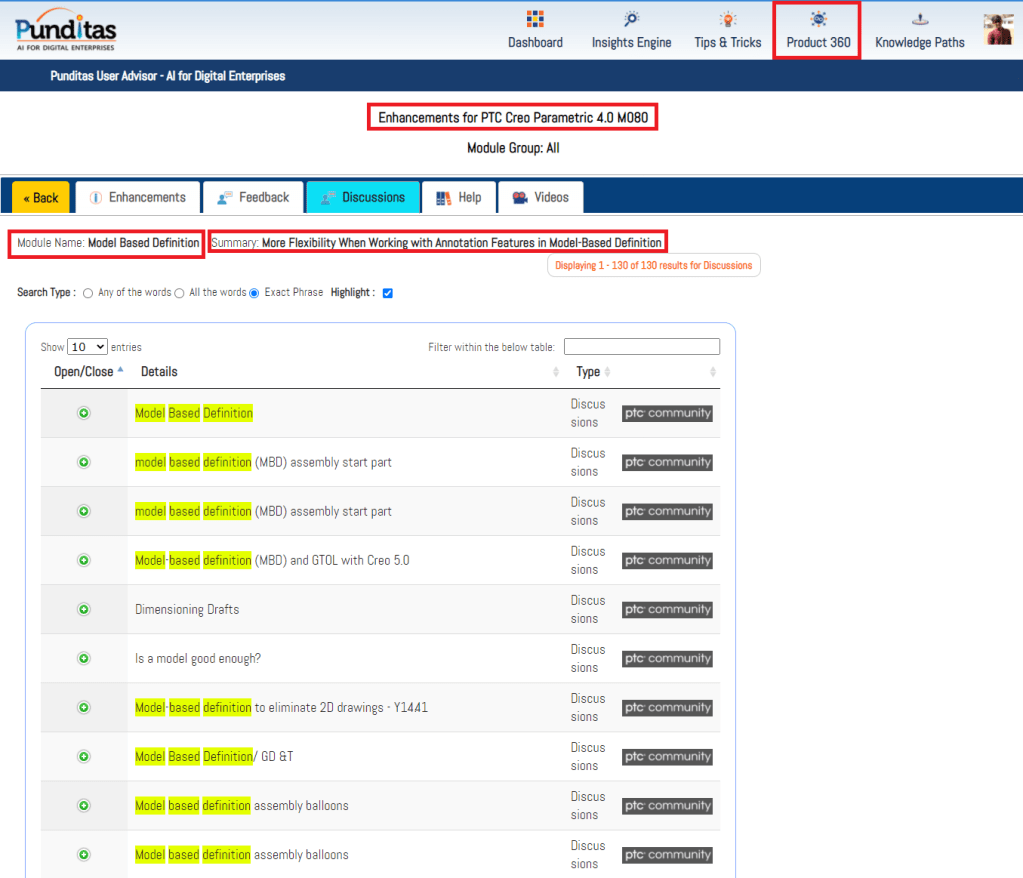Open the Show entries count dropdown
The width and height of the screenshot is (1023, 878).
(x=87, y=347)
